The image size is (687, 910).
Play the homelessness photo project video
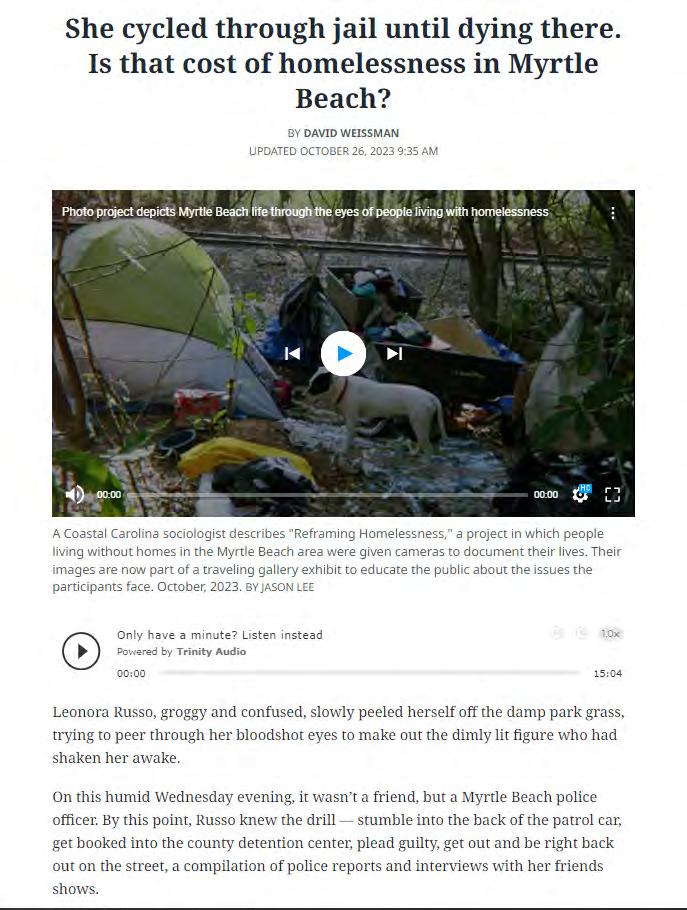(343, 353)
